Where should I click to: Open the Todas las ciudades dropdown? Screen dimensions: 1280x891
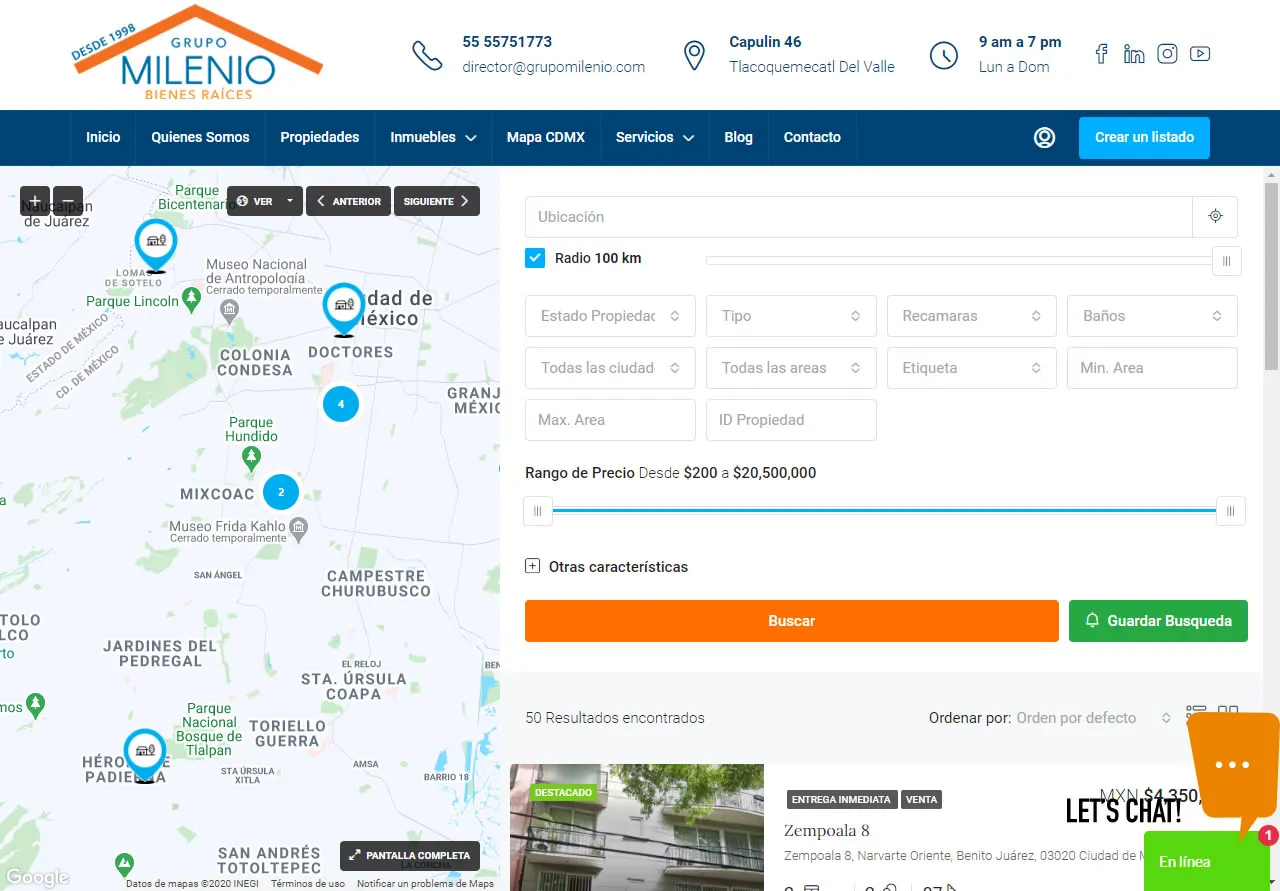pos(610,368)
